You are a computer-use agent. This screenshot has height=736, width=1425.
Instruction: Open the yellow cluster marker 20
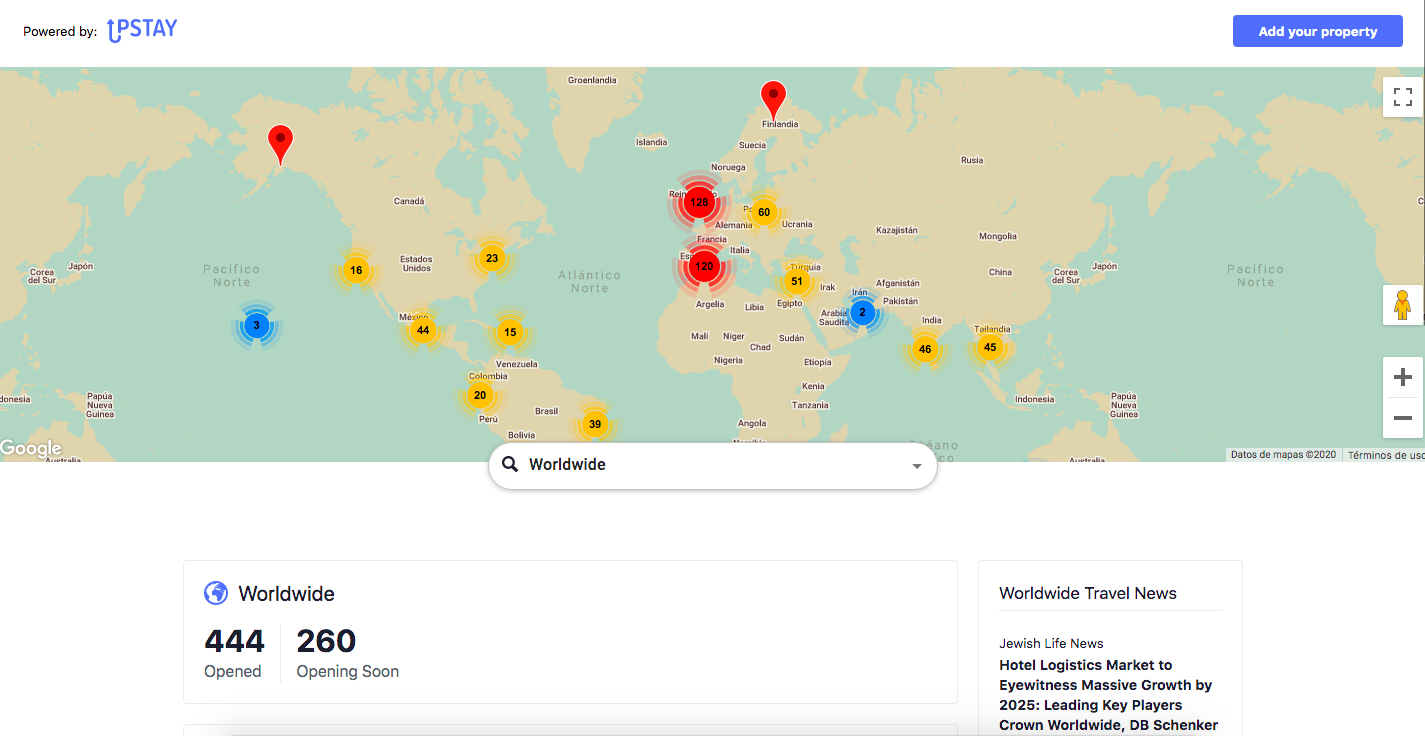pyautogui.click(x=480, y=395)
